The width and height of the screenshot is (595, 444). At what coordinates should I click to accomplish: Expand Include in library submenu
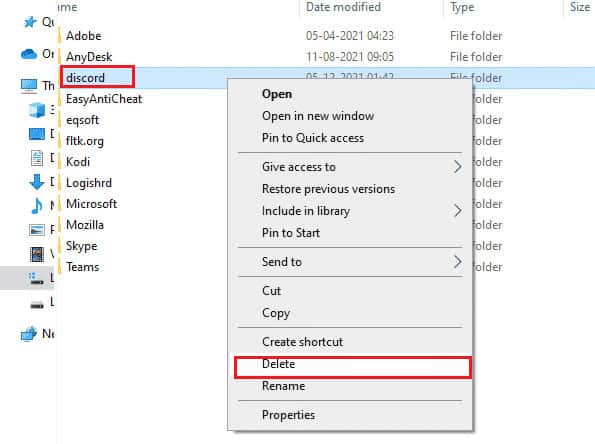349,211
